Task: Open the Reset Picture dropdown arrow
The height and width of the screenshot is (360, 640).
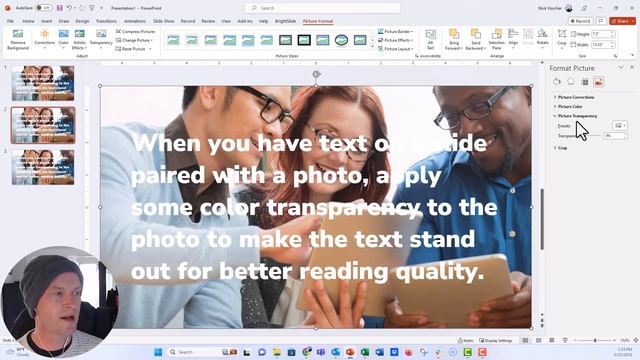Action: [150, 49]
